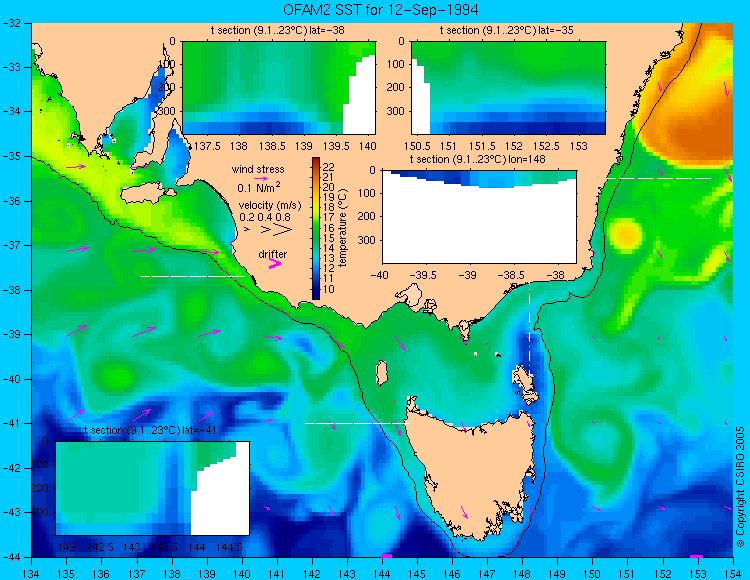Viewport: 750px width, 580px height.
Task: Click the '137.5' tick in lat=-38 inset
Action: (208, 146)
